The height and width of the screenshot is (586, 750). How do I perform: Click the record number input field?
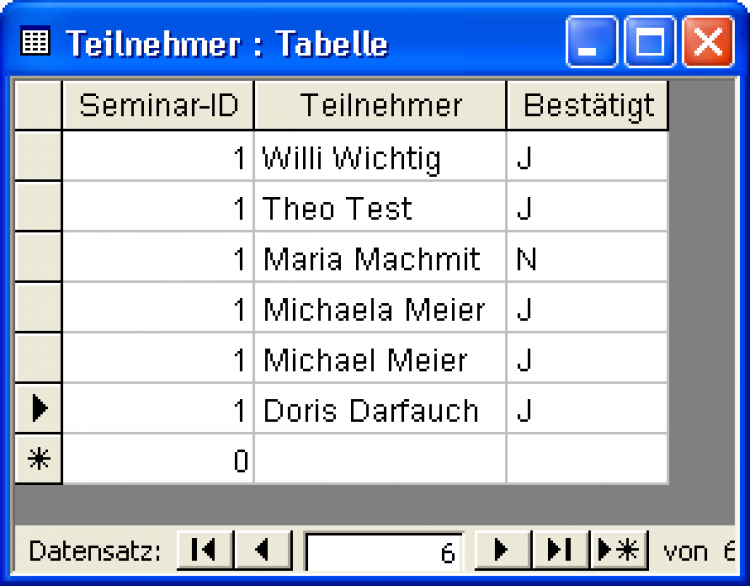[384, 551]
